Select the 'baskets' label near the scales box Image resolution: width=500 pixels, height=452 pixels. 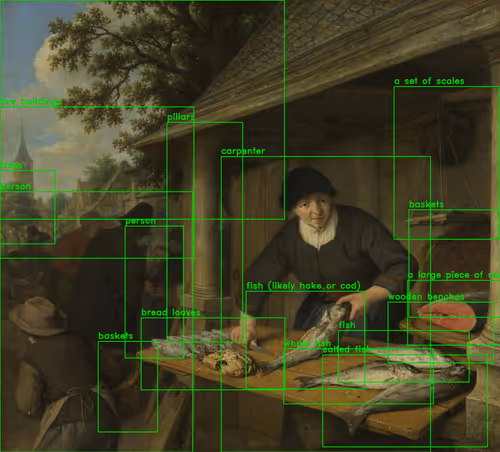click(x=426, y=204)
